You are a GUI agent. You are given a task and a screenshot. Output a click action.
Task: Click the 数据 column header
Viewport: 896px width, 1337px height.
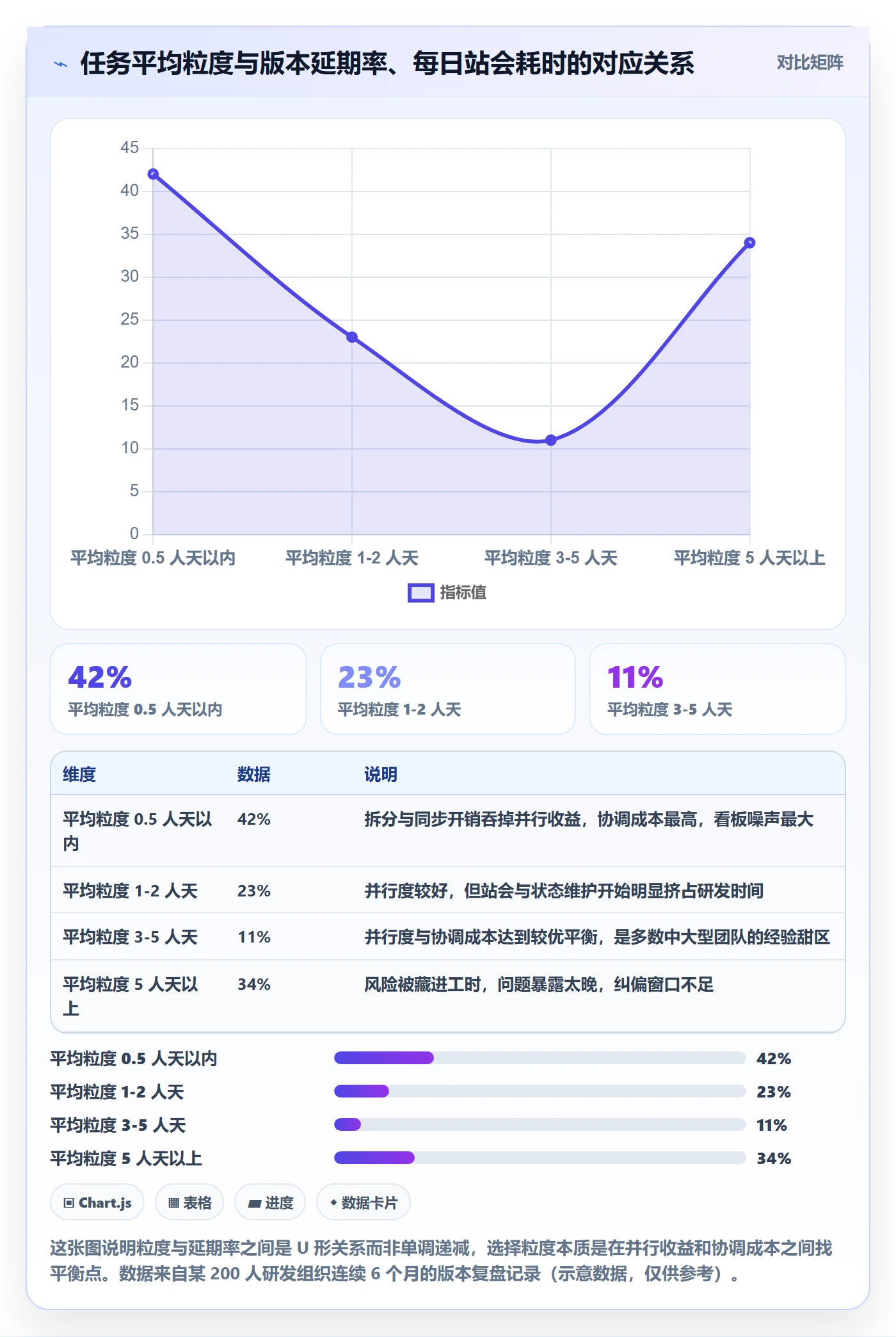click(x=254, y=774)
